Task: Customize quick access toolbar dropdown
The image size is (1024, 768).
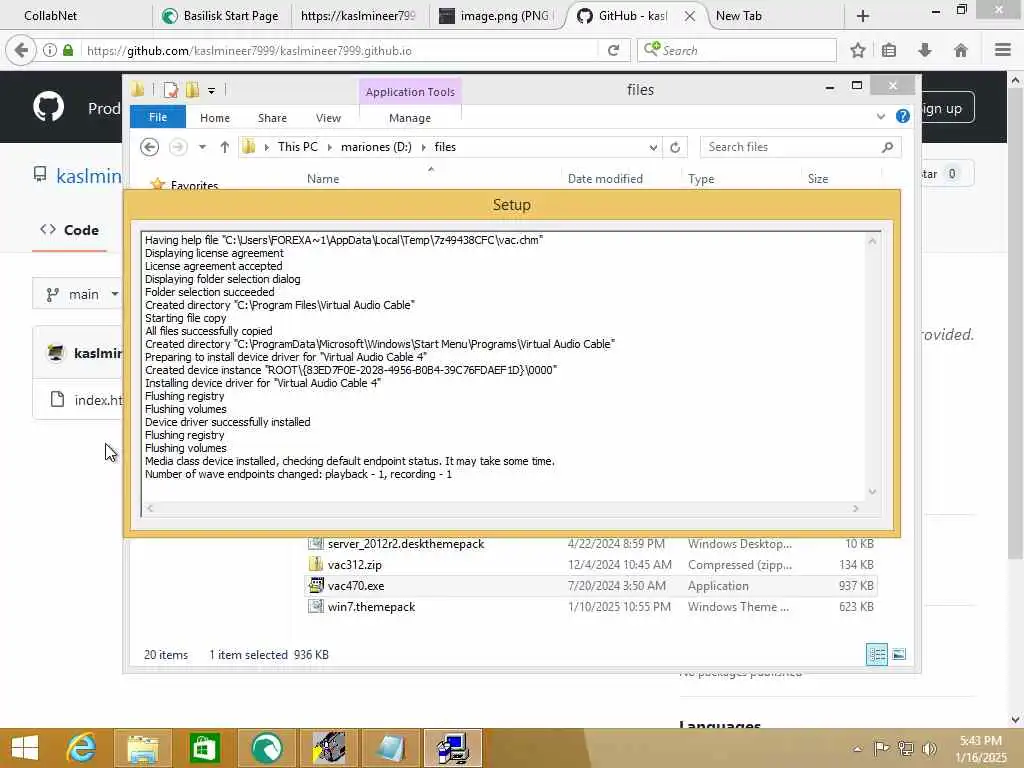Action: pos(212,91)
